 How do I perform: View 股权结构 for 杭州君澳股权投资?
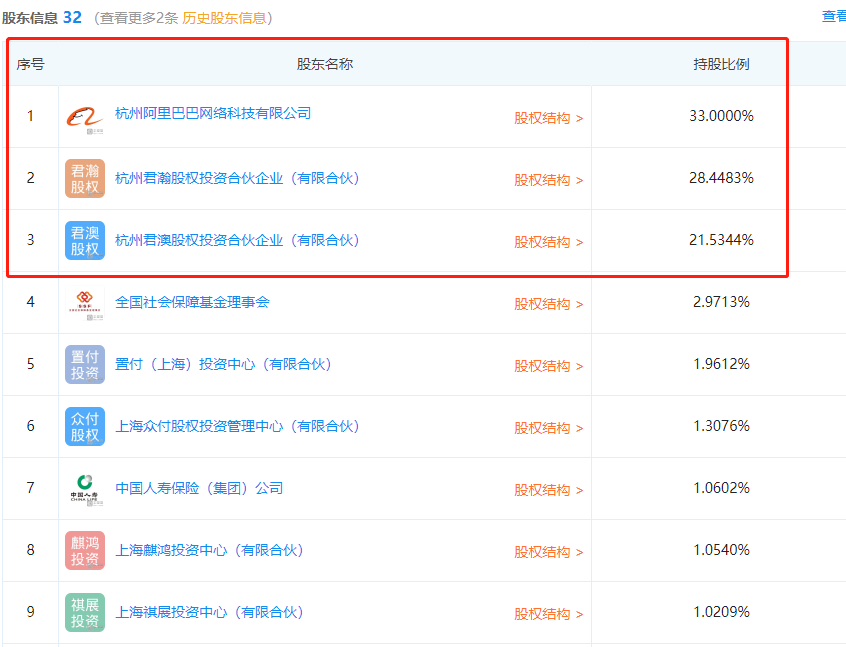[x=548, y=242]
